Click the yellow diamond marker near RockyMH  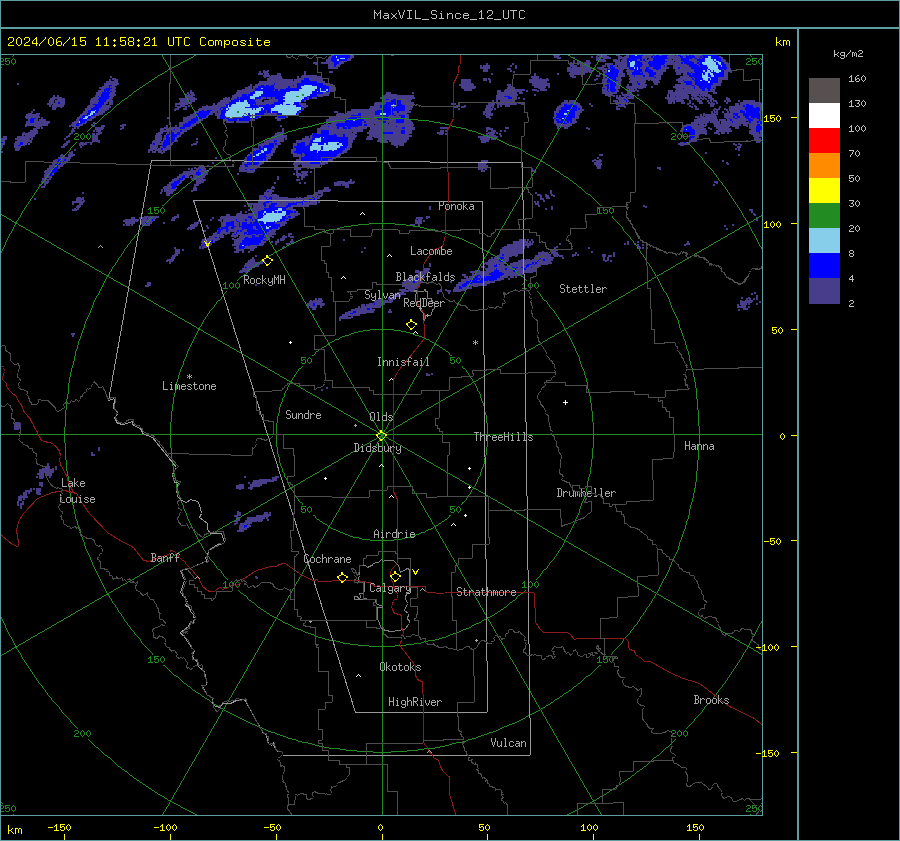click(267, 261)
